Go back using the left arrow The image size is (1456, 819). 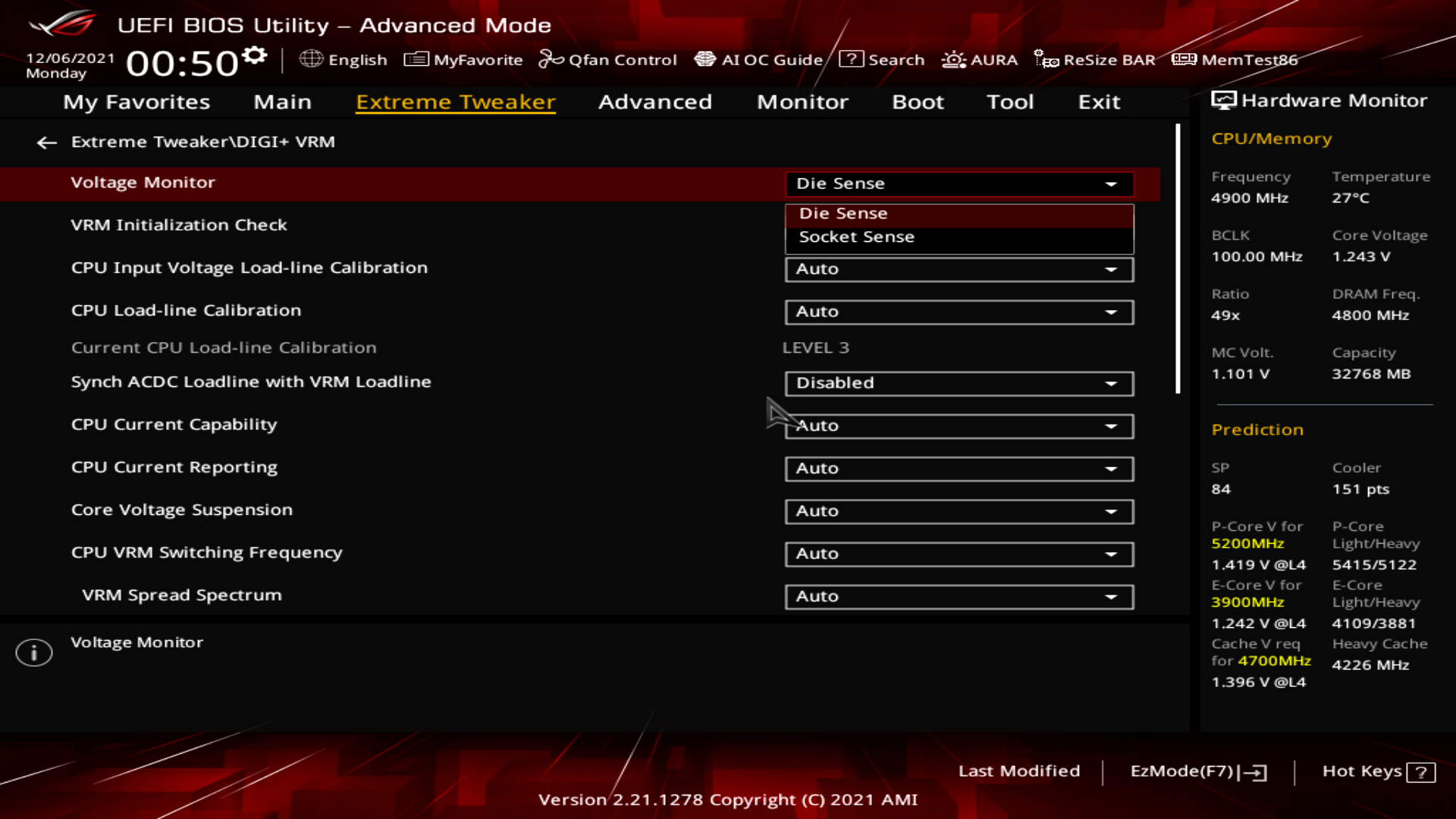click(47, 143)
